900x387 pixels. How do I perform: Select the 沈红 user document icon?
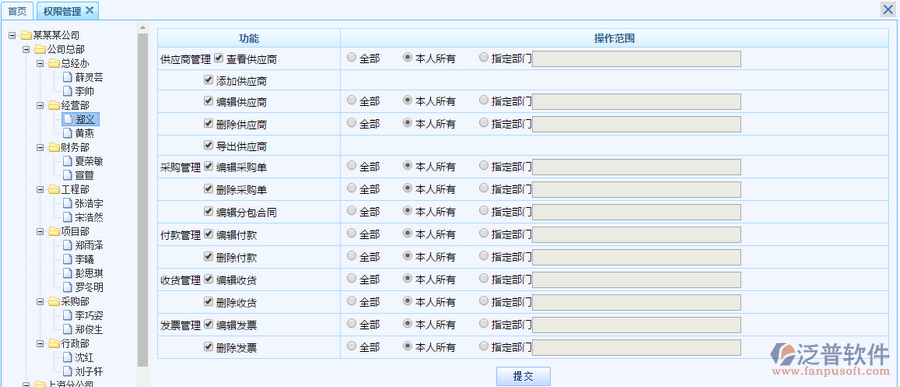[x=68, y=357]
